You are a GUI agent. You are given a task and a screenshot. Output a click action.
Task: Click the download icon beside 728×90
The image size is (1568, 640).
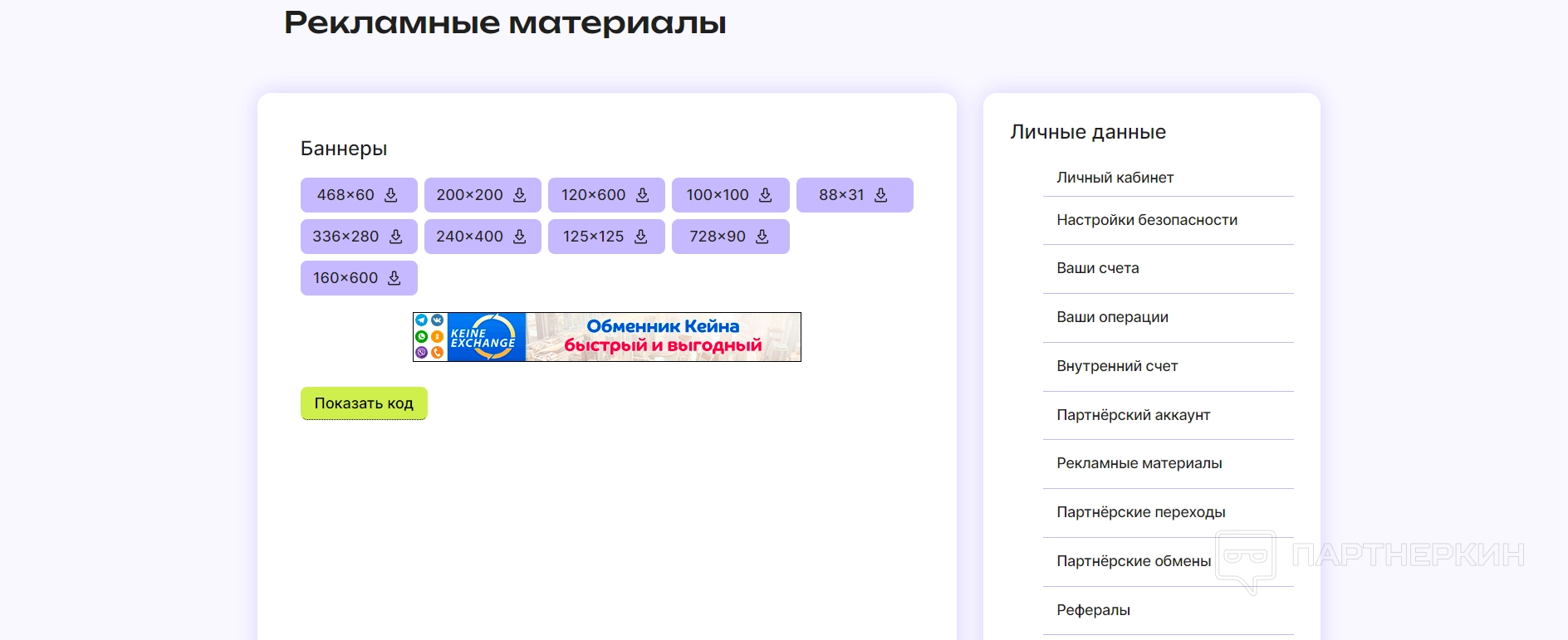[x=762, y=237]
